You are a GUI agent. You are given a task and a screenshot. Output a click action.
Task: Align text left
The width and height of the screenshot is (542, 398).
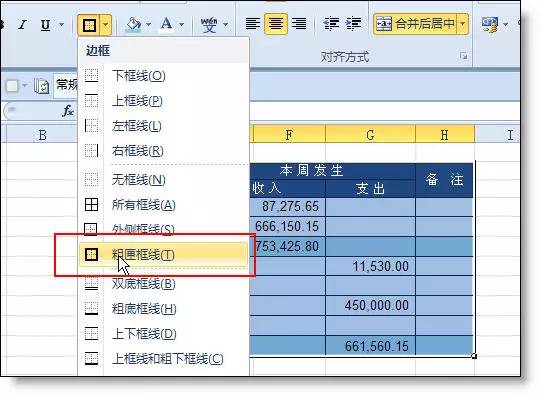click(253, 24)
